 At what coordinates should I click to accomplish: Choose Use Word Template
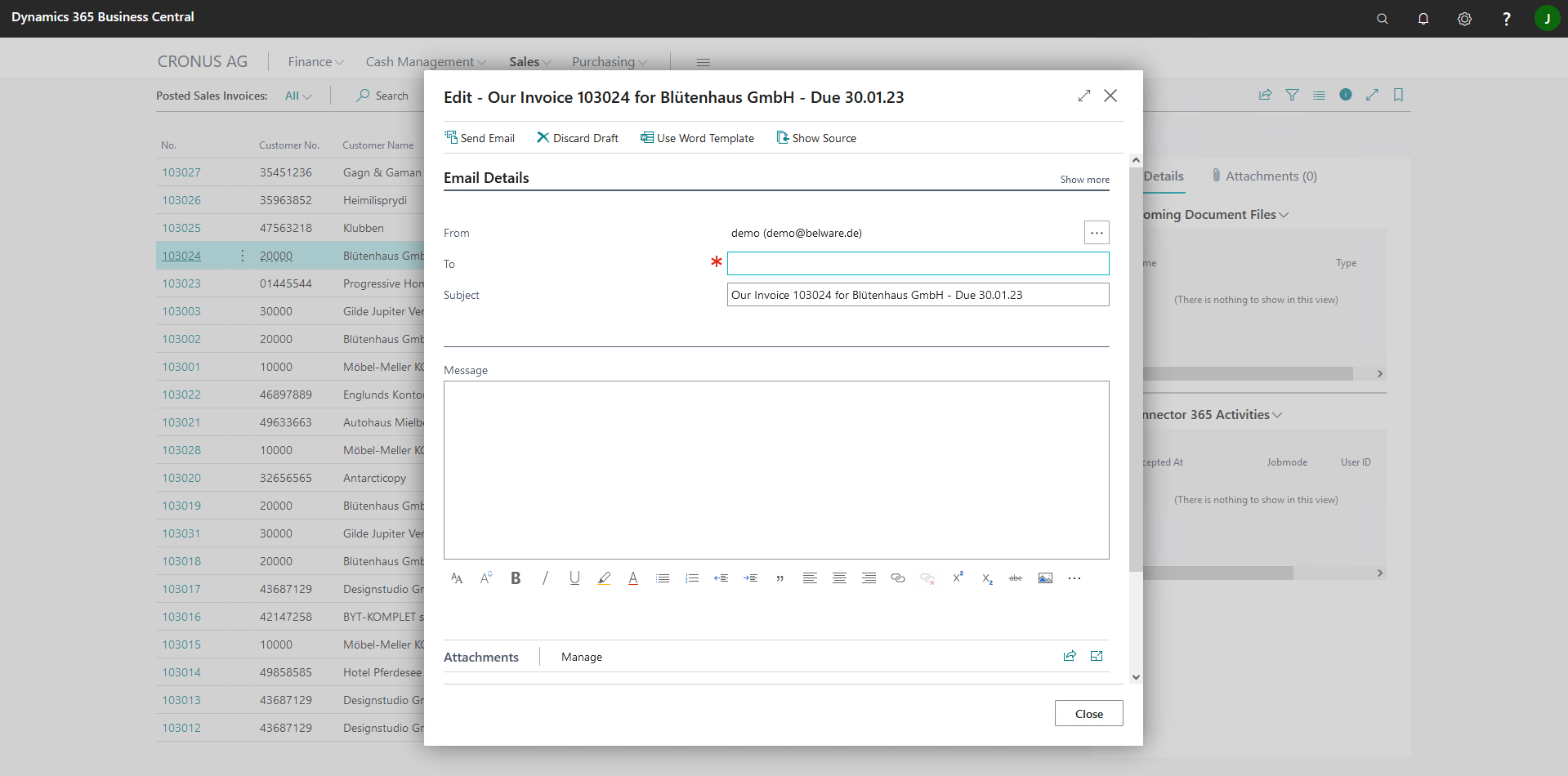697,138
